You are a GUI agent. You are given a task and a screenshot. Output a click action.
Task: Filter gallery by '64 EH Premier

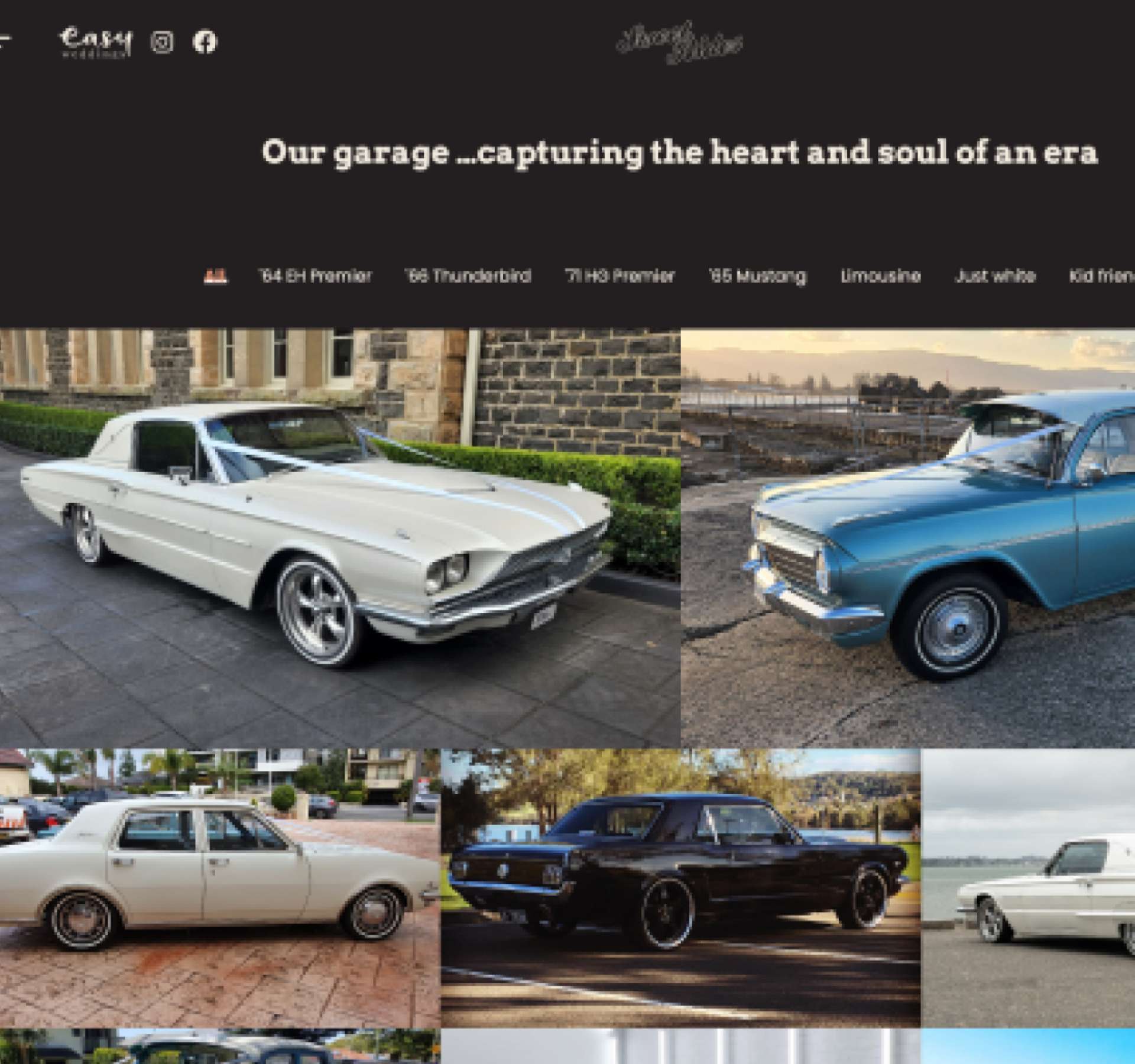pyautogui.click(x=316, y=276)
